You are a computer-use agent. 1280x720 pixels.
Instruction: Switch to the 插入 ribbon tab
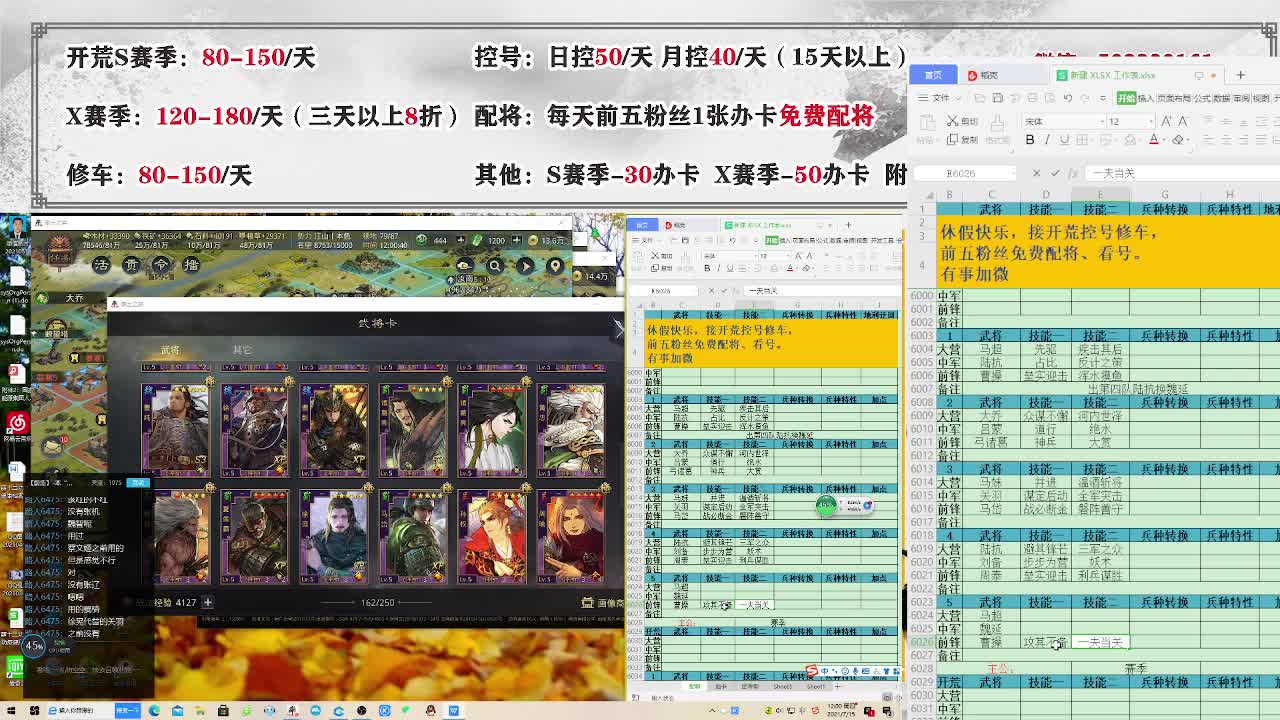(x=1146, y=98)
